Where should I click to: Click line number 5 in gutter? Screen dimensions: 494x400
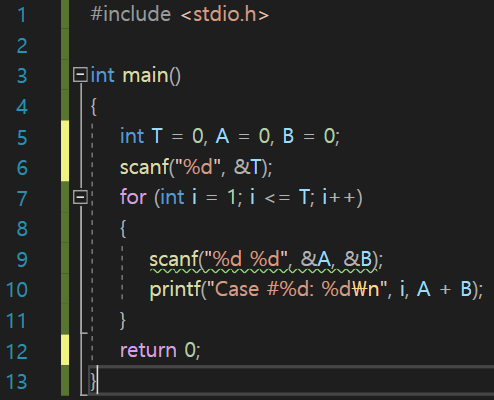tap(22, 137)
